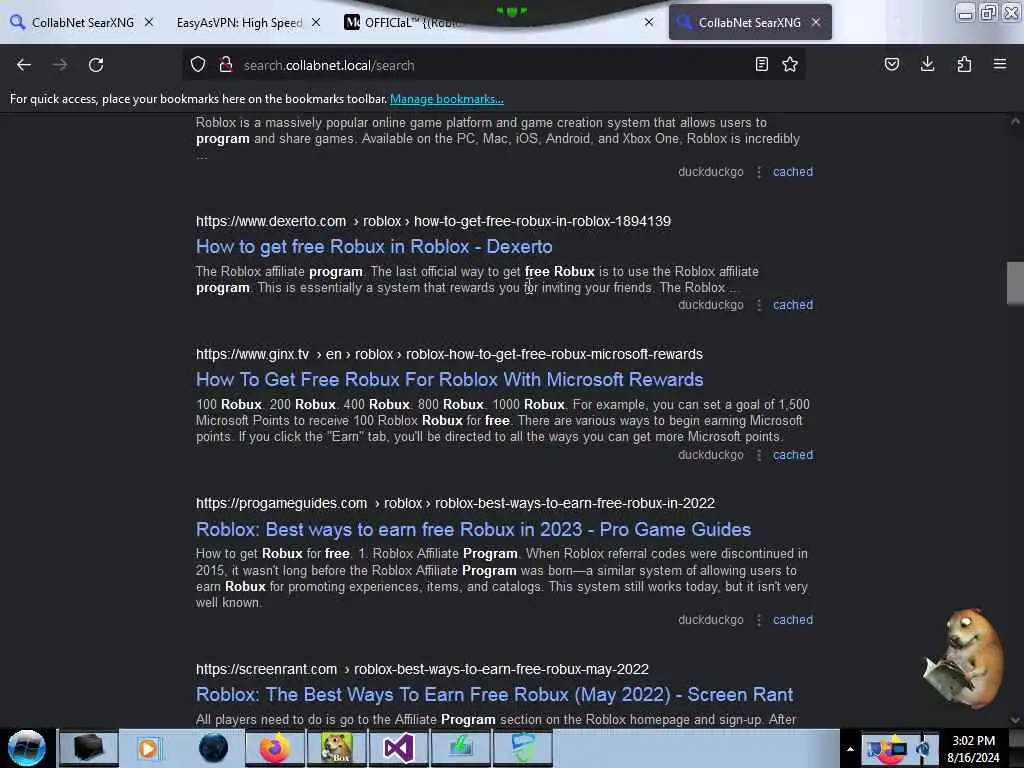Open the extensions puzzle icon
Image resolution: width=1024 pixels, height=768 pixels.
pos(964,64)
